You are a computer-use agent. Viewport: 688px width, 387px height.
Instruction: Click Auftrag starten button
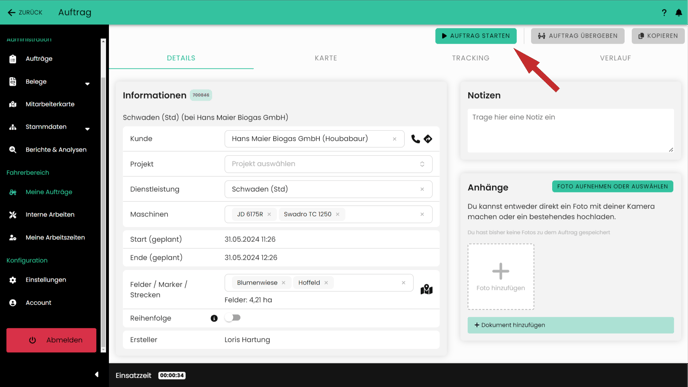click(x=476, y=36)
